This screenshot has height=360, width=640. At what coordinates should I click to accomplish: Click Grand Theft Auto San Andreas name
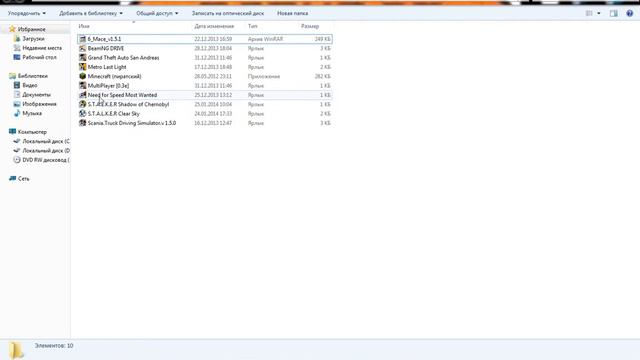click(x=123, y=58)
